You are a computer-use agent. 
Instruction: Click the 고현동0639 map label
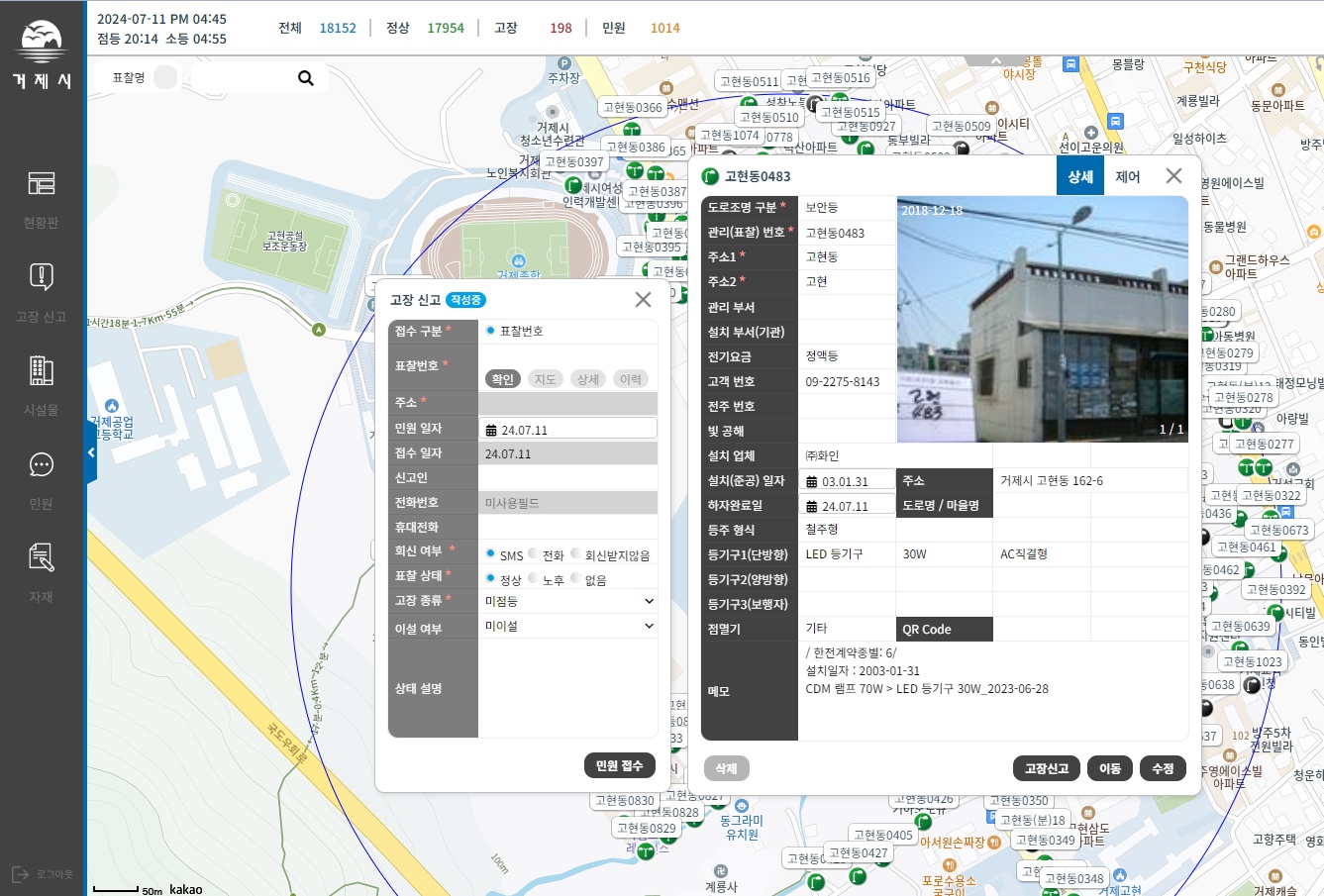coord(1240,627)
